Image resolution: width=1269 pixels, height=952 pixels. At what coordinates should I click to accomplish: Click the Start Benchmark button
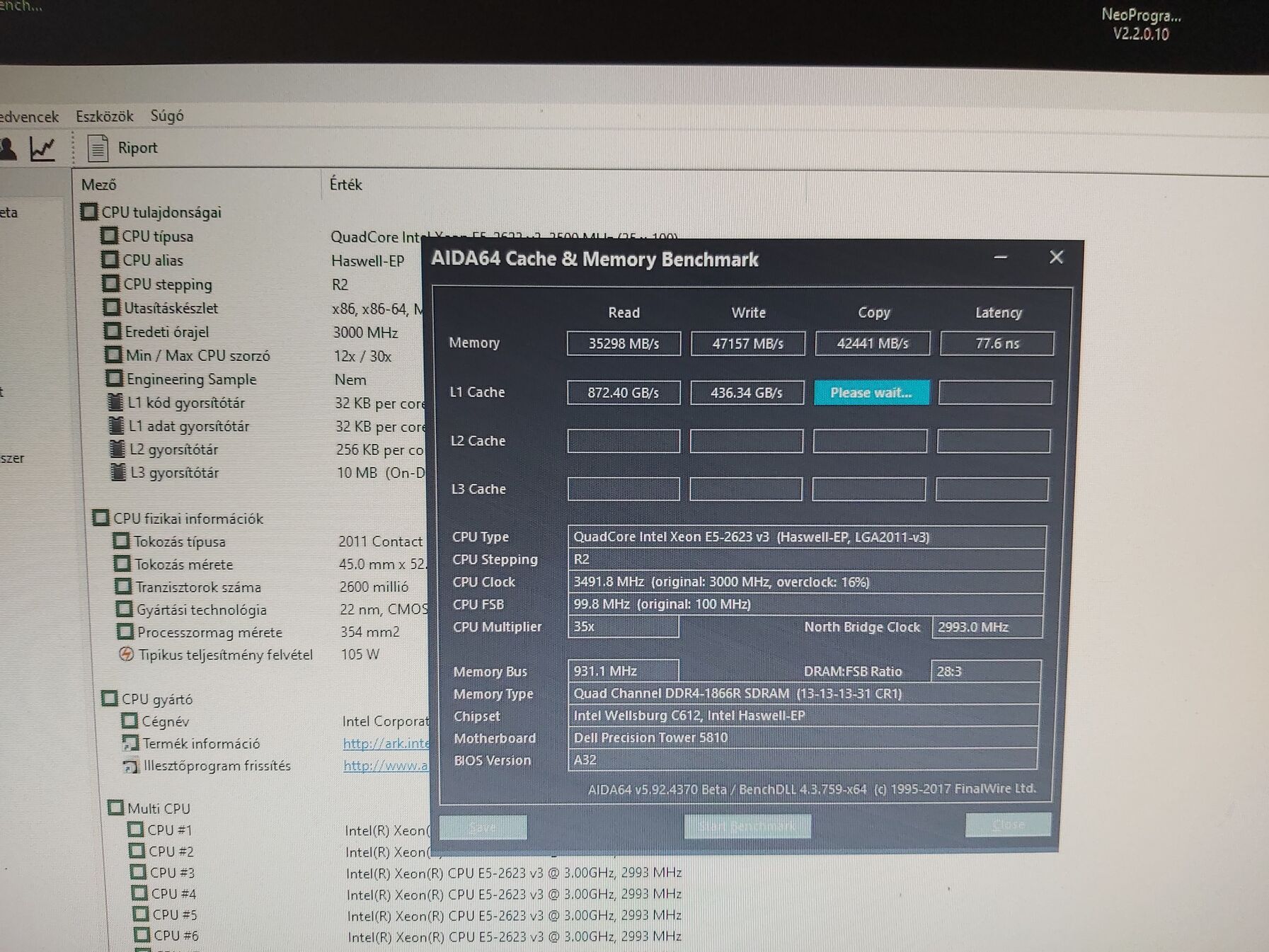747,826
